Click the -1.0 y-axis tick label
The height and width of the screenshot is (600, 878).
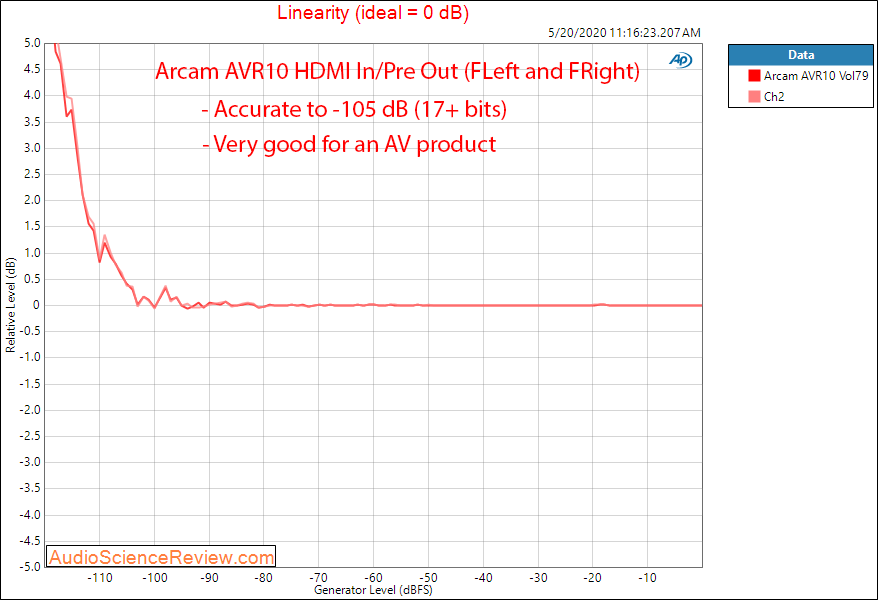(x=30, y=357)
